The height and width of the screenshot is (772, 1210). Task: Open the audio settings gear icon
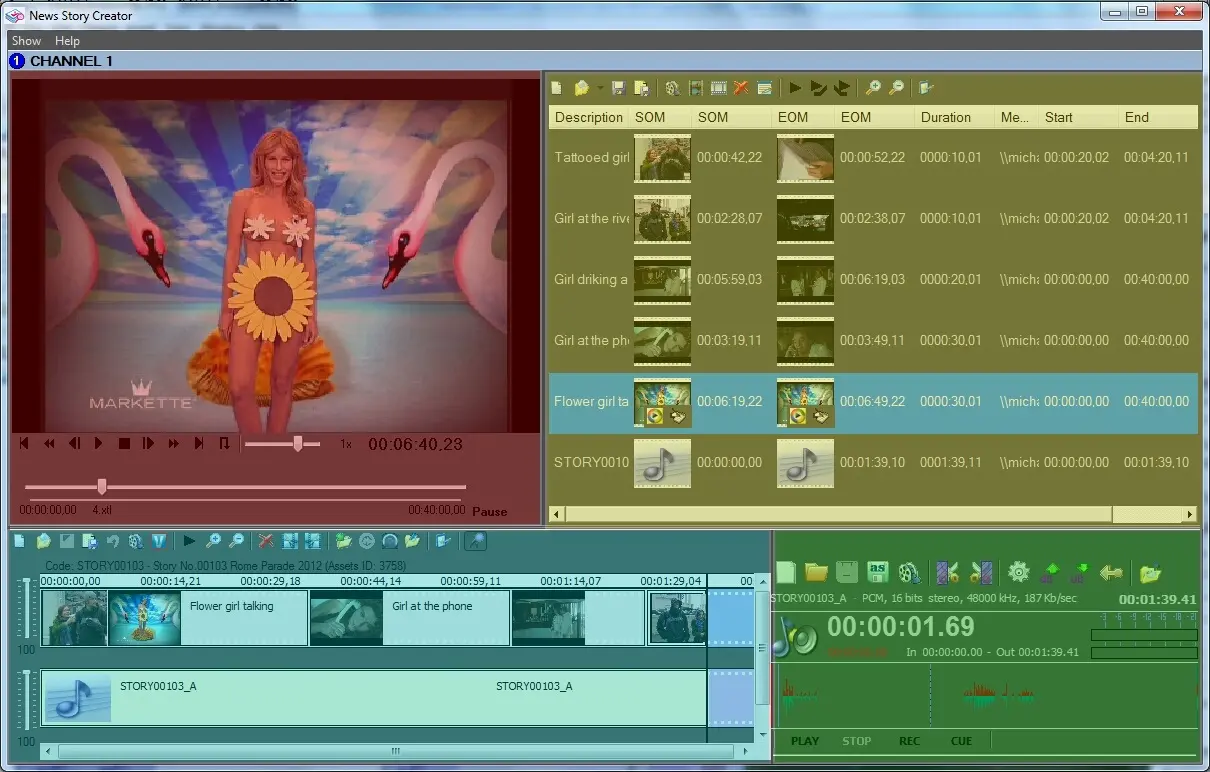pyautogui.click(x=1018, y=573)
